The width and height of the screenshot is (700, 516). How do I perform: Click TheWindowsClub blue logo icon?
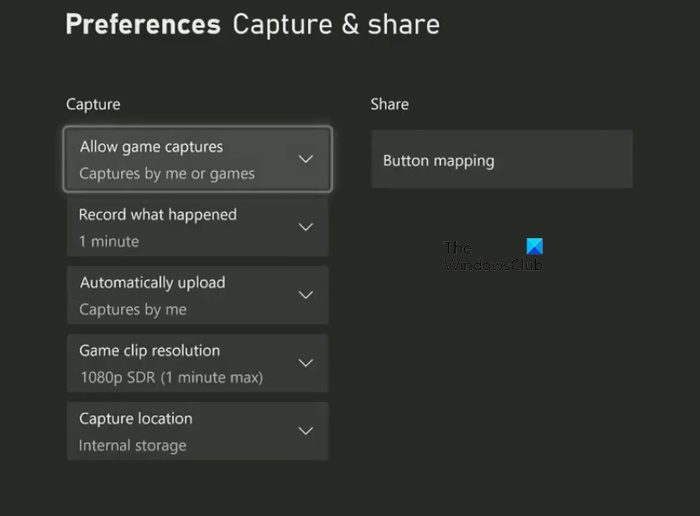pos(534,247)
